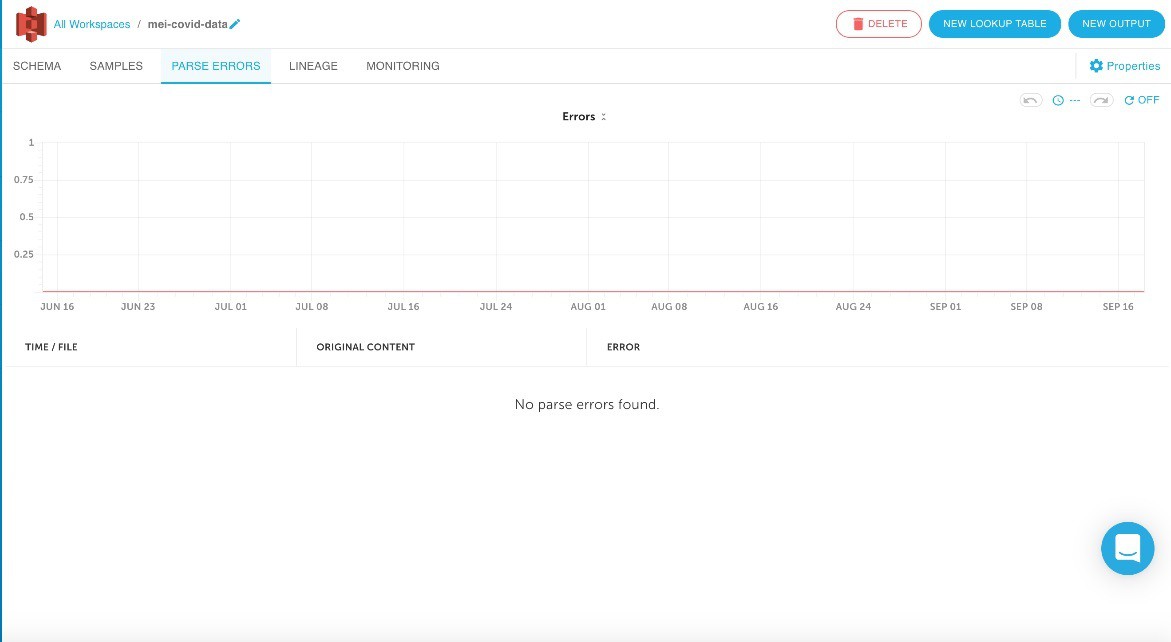Screen dimensions: 1171x642
Task: Go to All Workspaces breadcrumb link
Action: (x=92, y=24)
